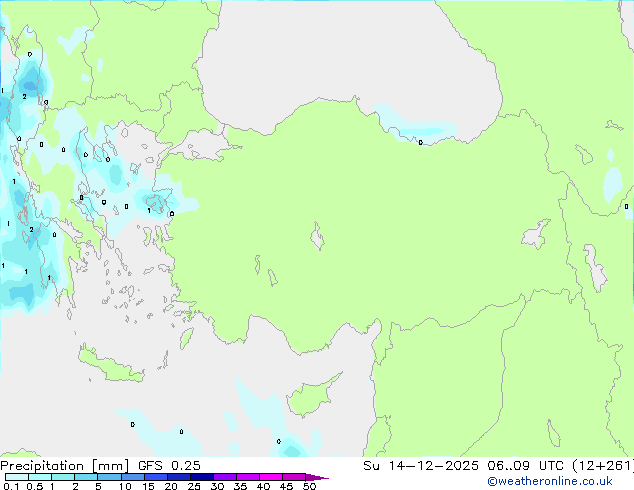Select the 5–10 mm legend color swatch
Image resolution: width=634 pixels, height=490 pixels.
(109, 477)
